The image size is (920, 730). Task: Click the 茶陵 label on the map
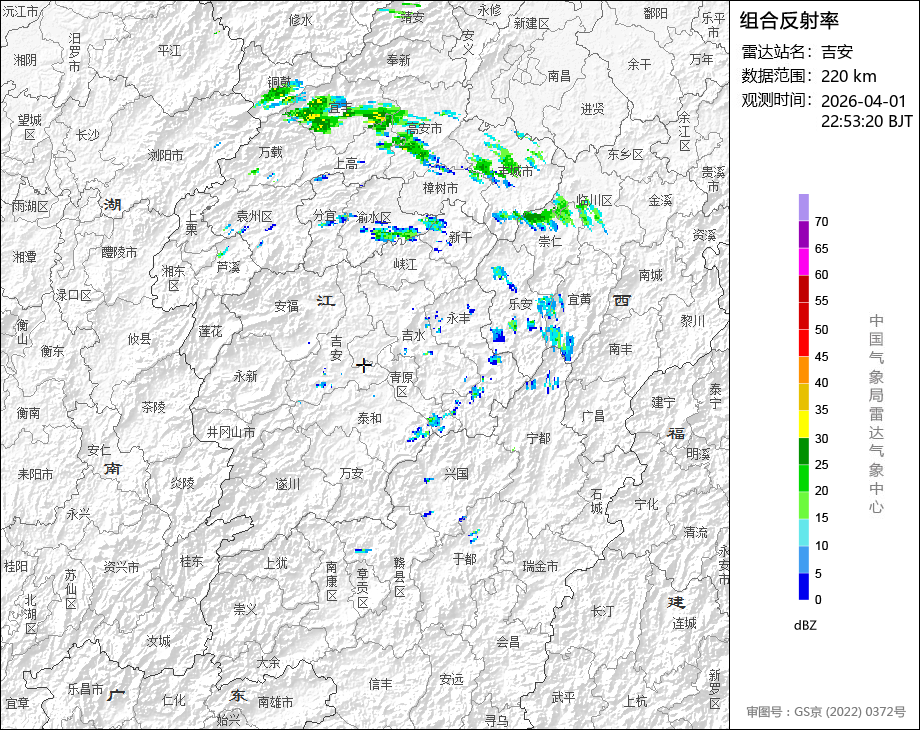pyautogui.click(x=154, y=407)
